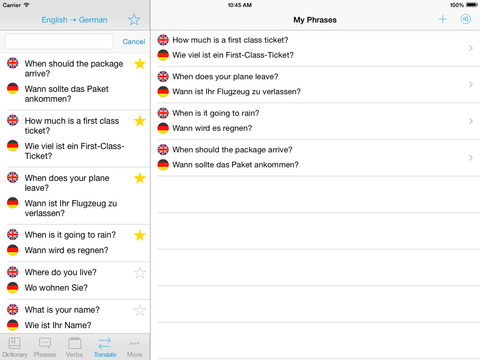Tap the favorites star outline in header
This screenshot has height=360, width=480.
coord(134,20)
